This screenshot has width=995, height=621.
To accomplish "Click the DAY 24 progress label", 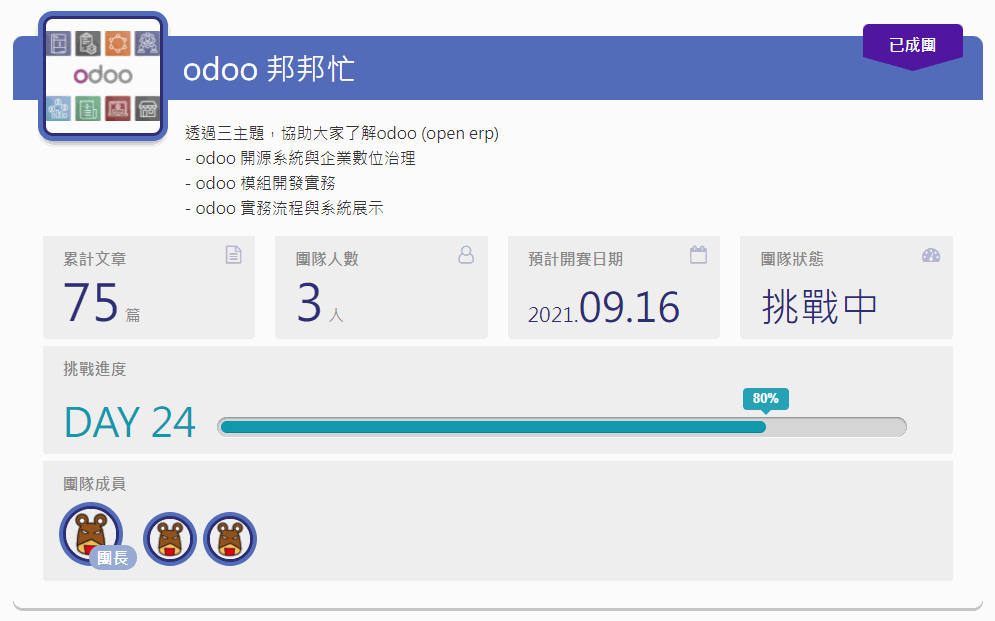I will 129,423.
